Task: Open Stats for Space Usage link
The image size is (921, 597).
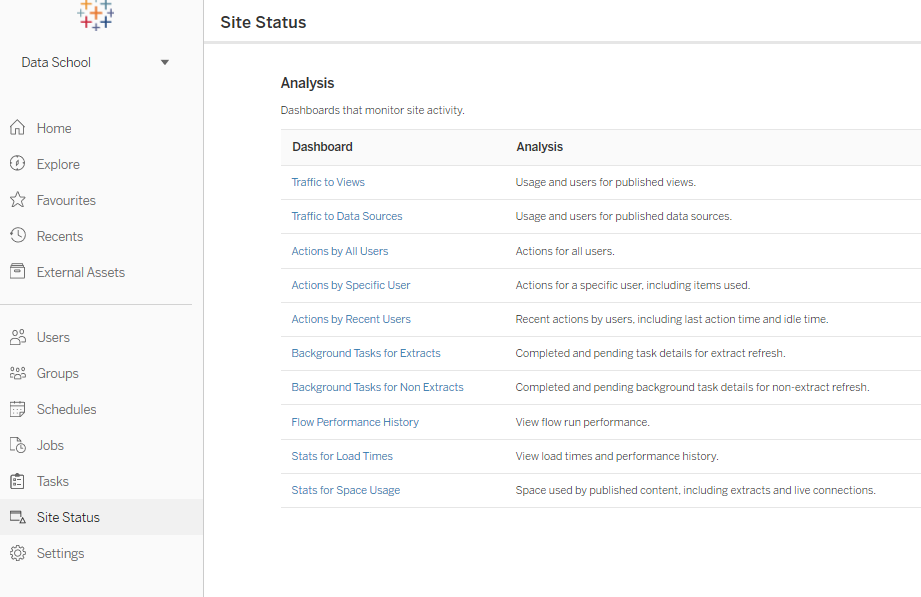Action: [x=345, y=490]
